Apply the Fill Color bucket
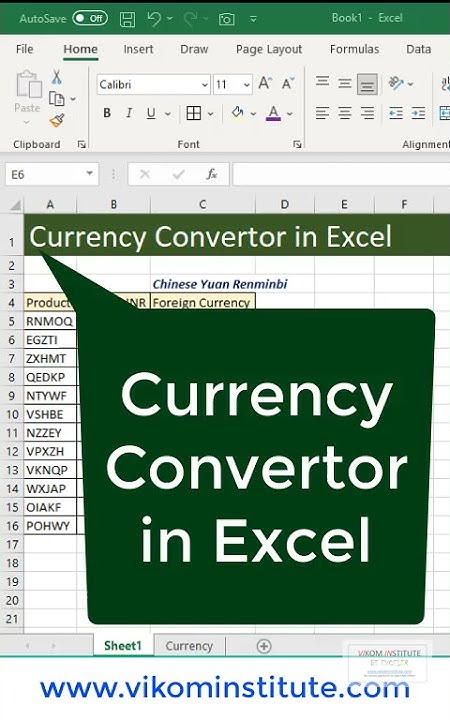The height and width of the screenshot is (720, 450). (237, 112)
